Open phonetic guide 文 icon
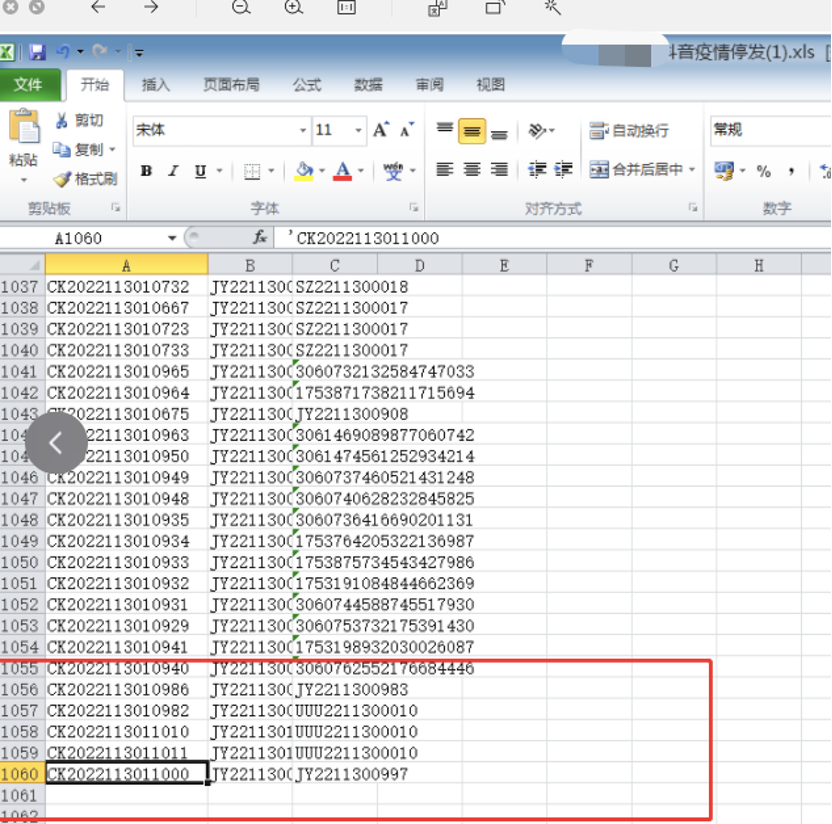 pos(393,171)
